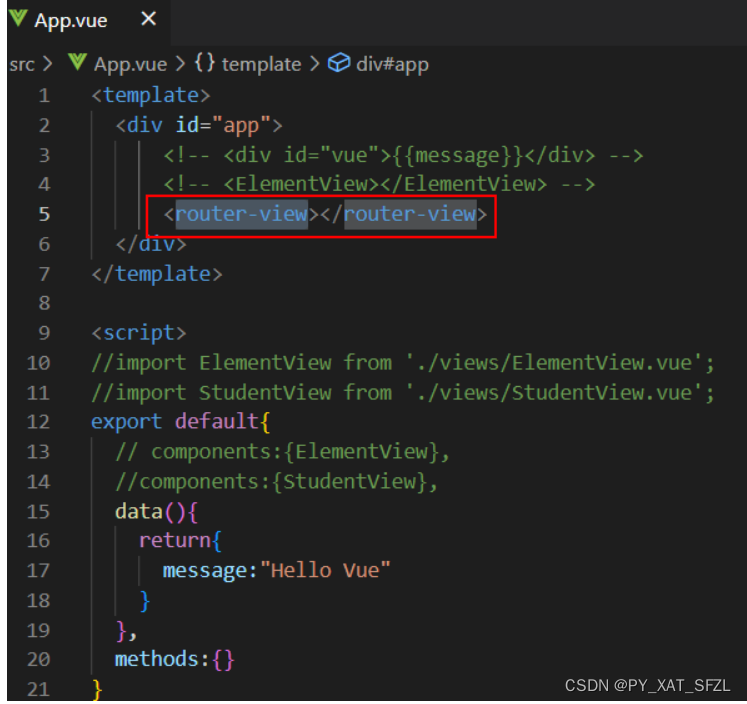Close the App.vue tab
The height and width of the screenshot is (704, 747).
pyautogui.click(x=149, y=19)
